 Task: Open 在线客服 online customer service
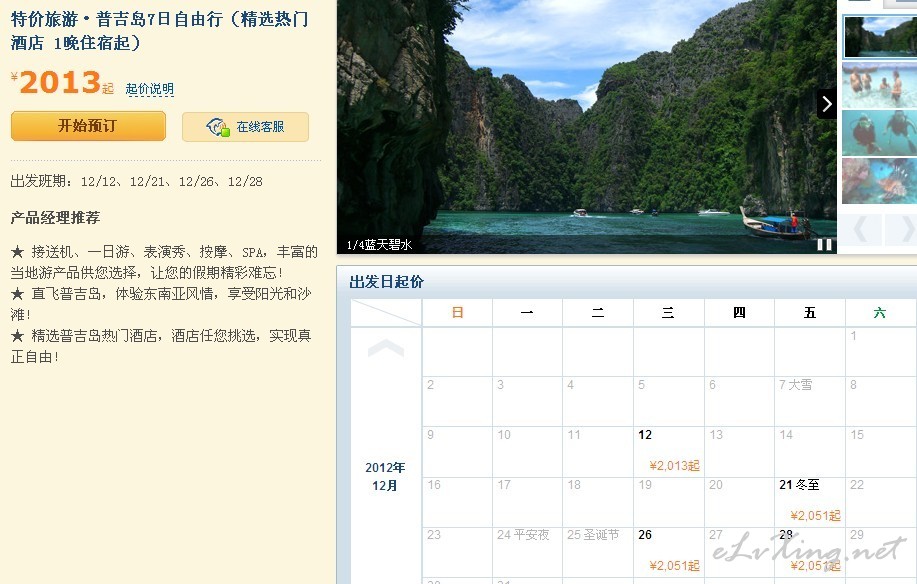coord(245,127)
